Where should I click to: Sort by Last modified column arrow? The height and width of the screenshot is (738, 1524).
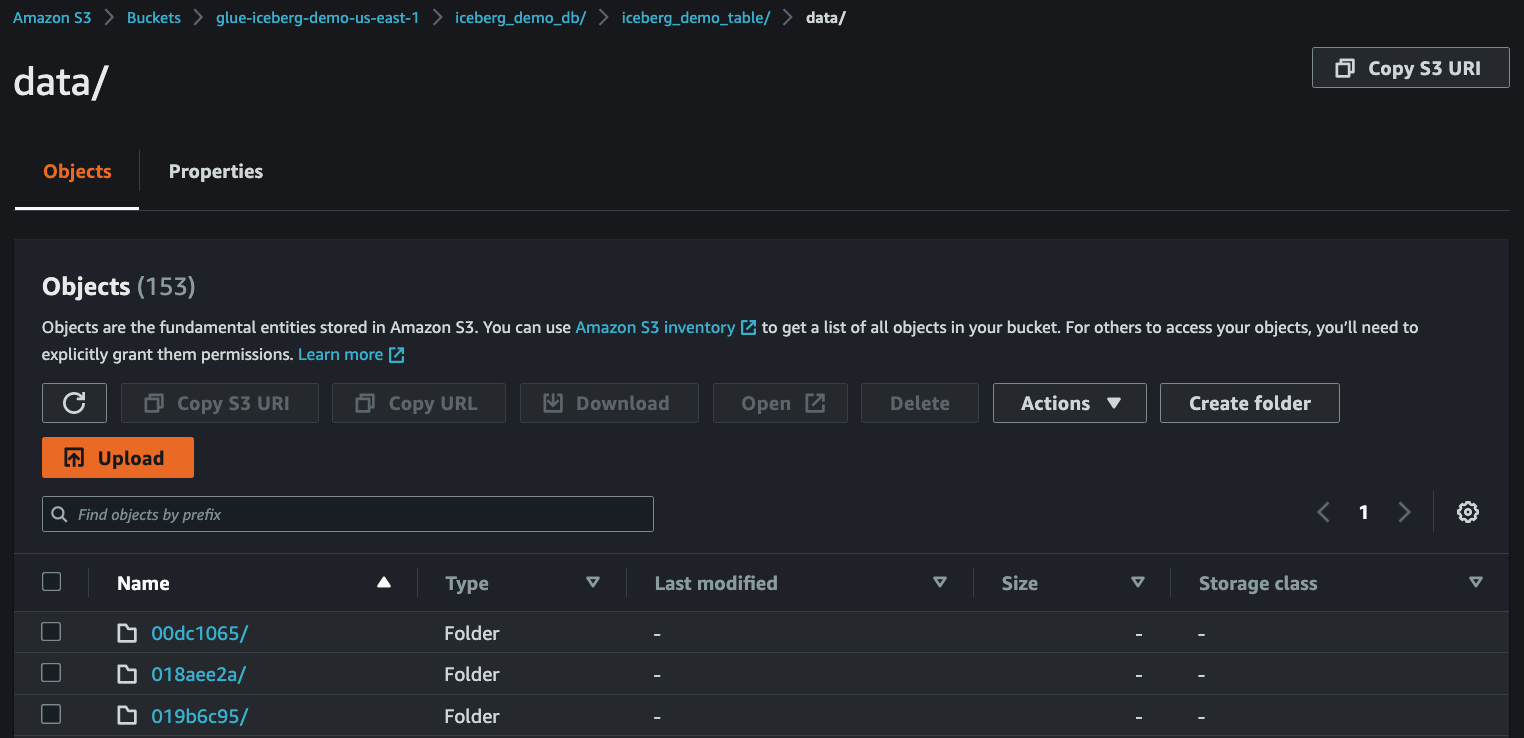pos(939,582)
